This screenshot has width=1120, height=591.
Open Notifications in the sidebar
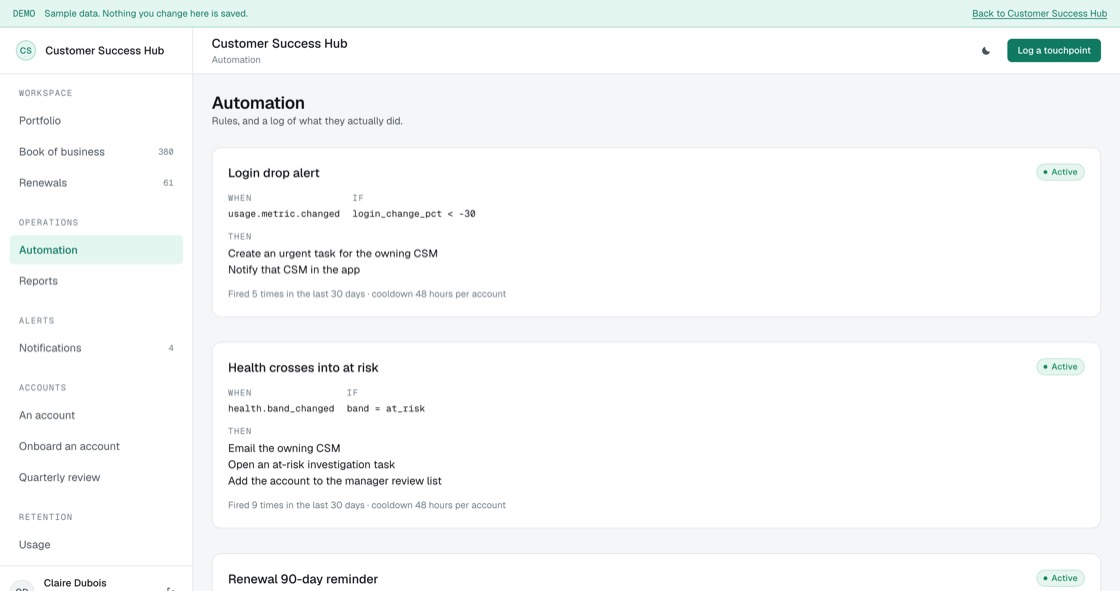96,348
